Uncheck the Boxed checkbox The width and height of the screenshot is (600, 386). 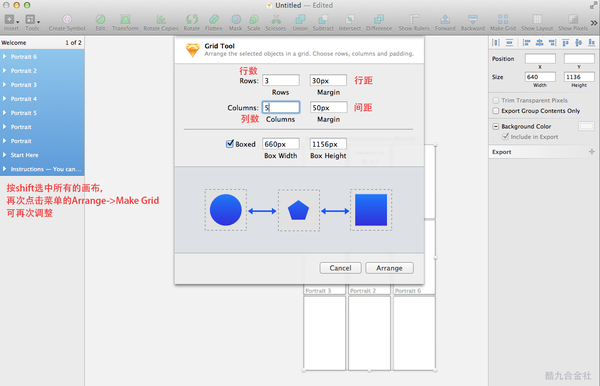point(230,144)
